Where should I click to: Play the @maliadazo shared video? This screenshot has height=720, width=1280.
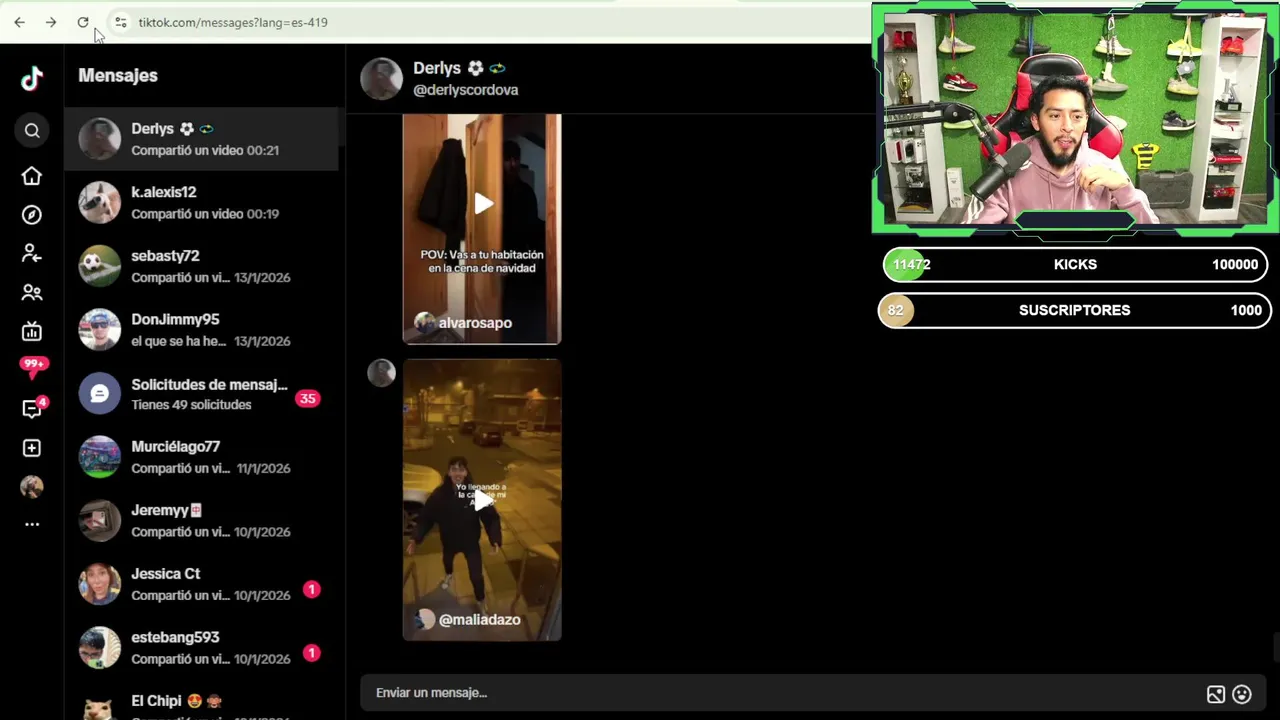(482, 500)
